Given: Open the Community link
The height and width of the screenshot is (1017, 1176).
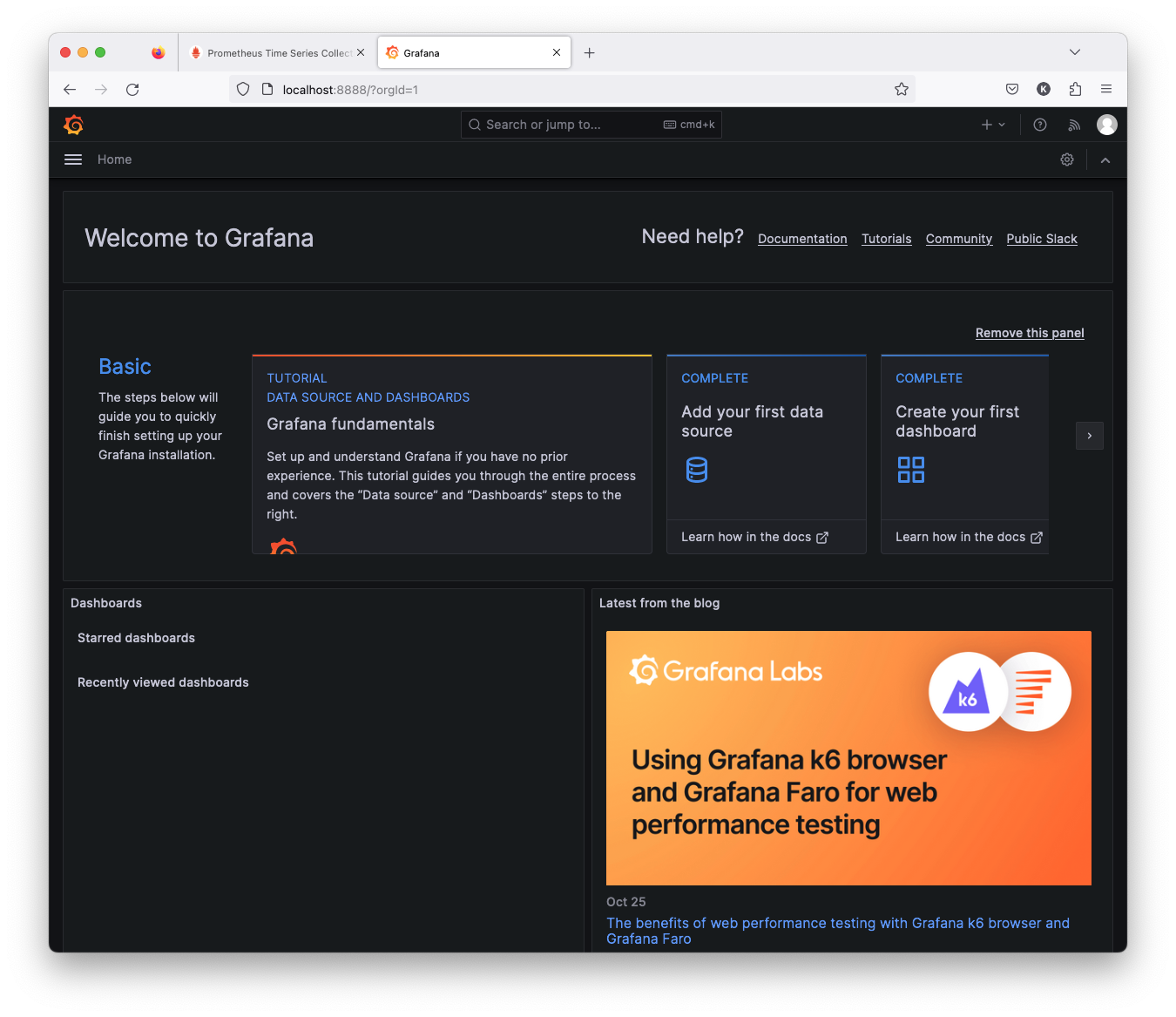Looking at the screenshot, I should (x=959, y=239).
